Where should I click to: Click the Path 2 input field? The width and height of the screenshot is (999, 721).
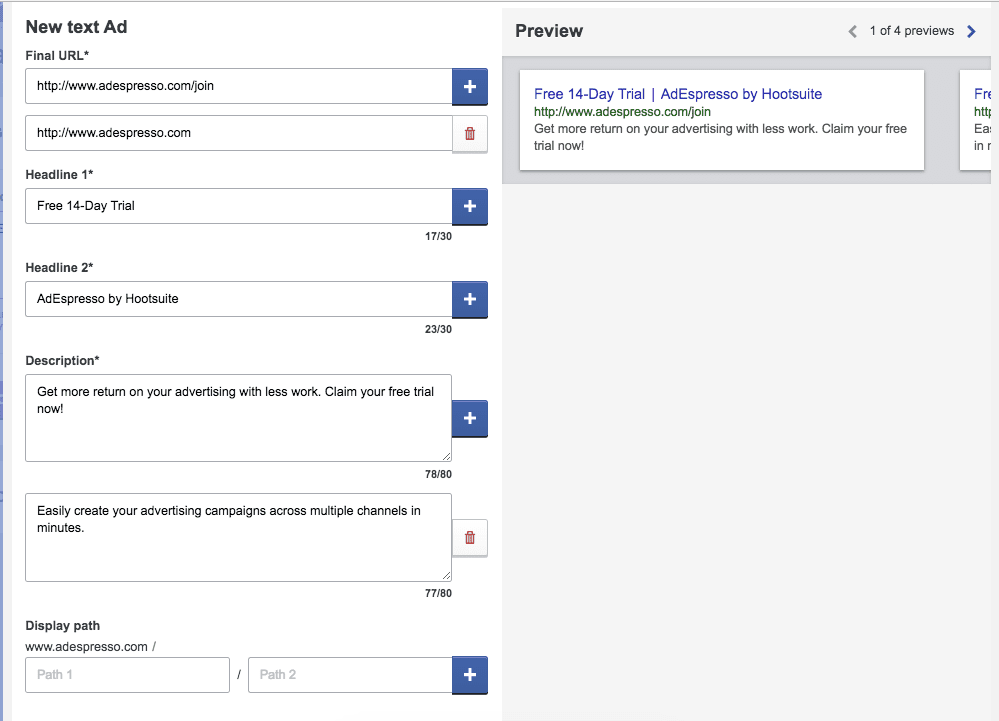pos(350,675)
